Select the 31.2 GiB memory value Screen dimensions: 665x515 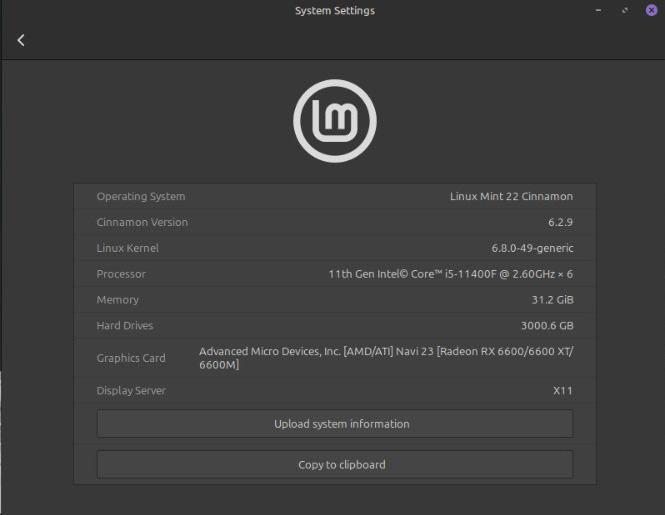[552, 300]
